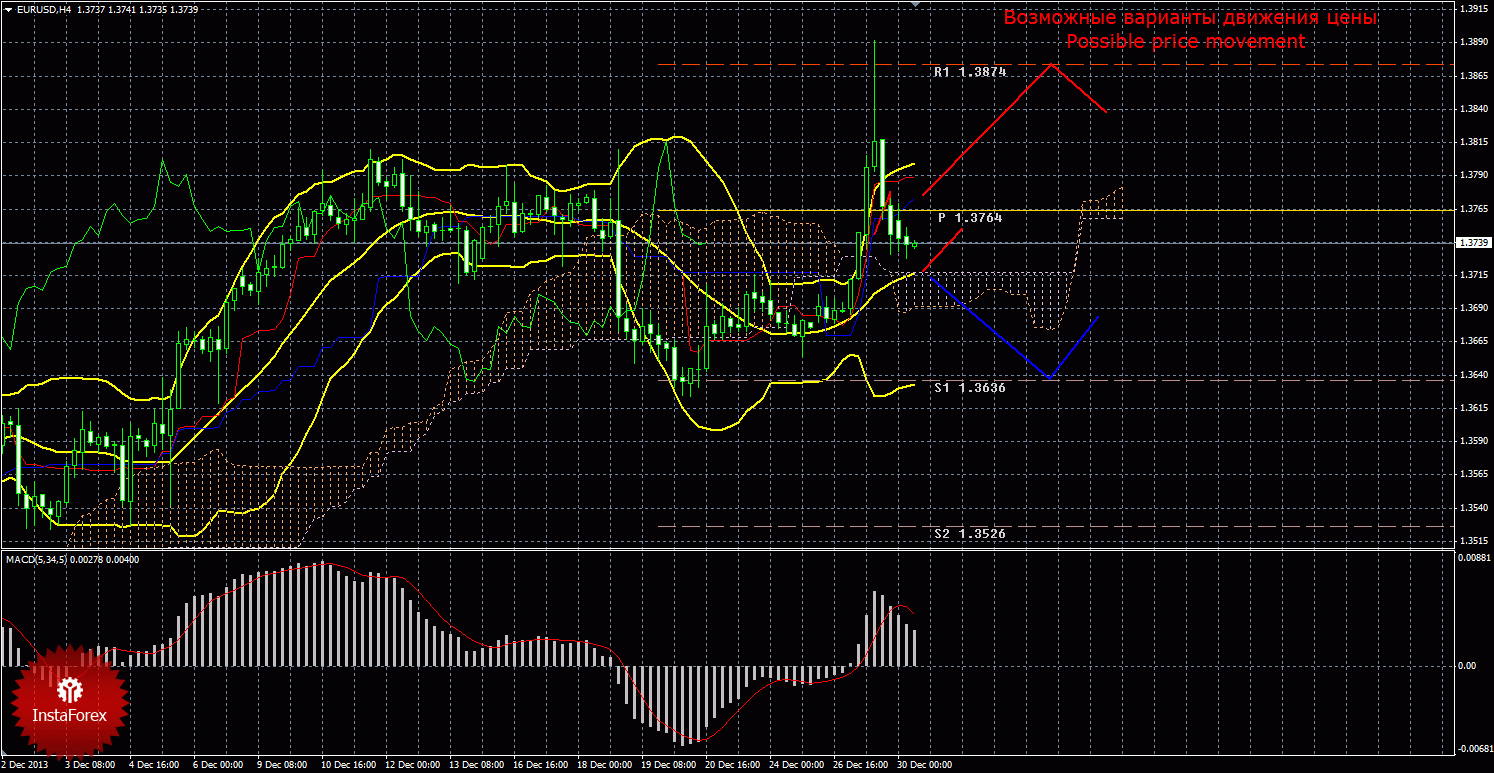Click the S1 1.3636 support label
This screenshot has width=1494, height=773.
tap(970, 387)
